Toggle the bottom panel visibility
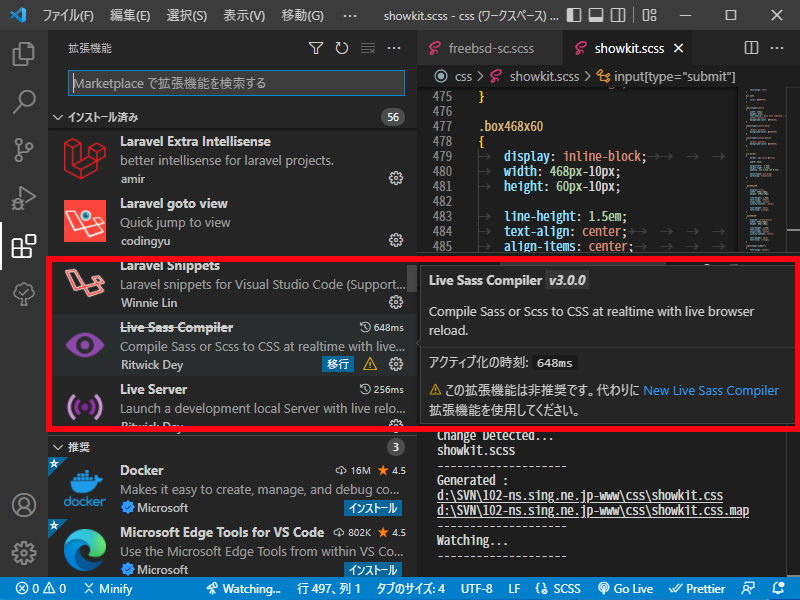This screenshot has height=600, width=800. 596,15
